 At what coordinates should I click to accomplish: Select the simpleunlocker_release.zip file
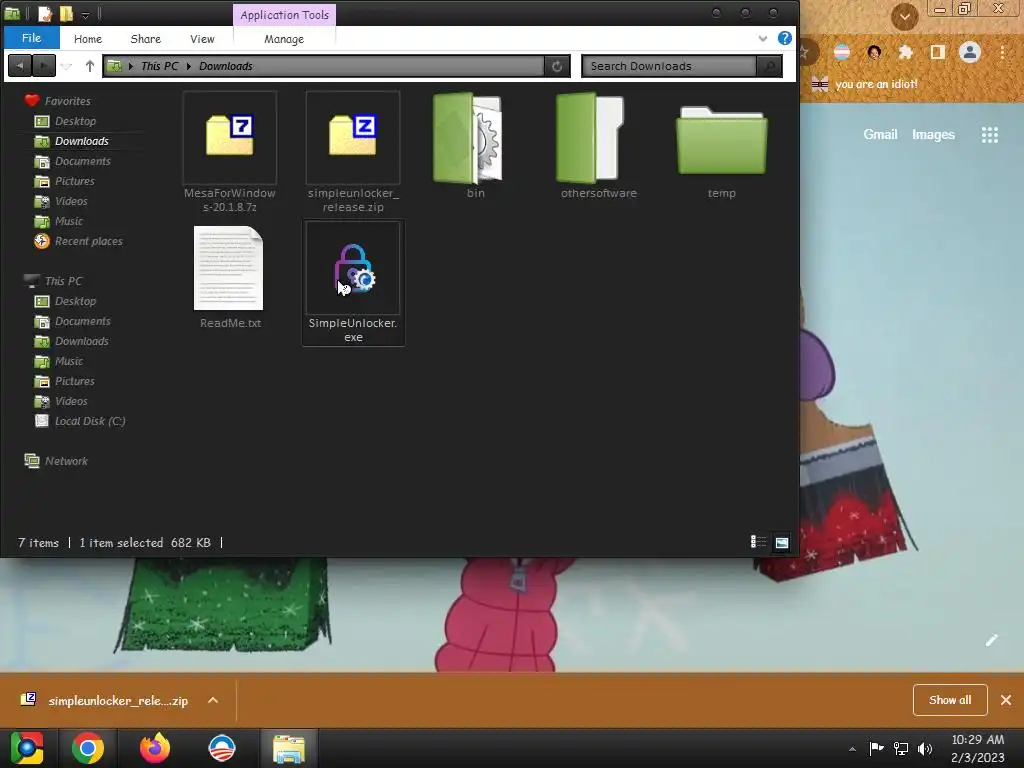[x=353, y=152]
